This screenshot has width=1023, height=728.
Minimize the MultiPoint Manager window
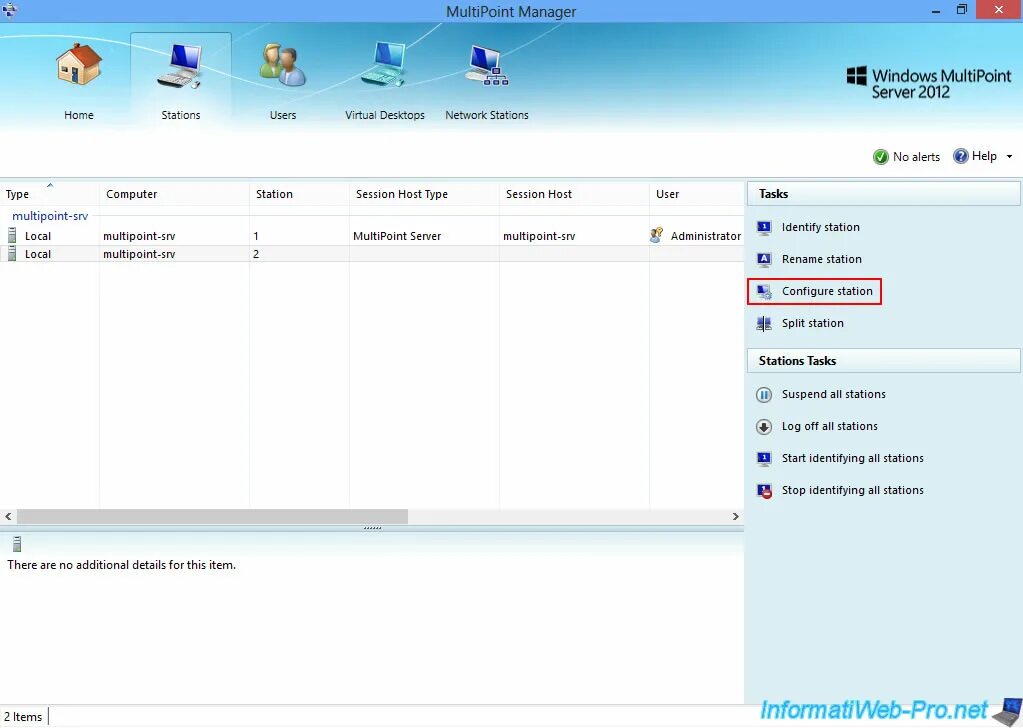click(x=936, y=10)
